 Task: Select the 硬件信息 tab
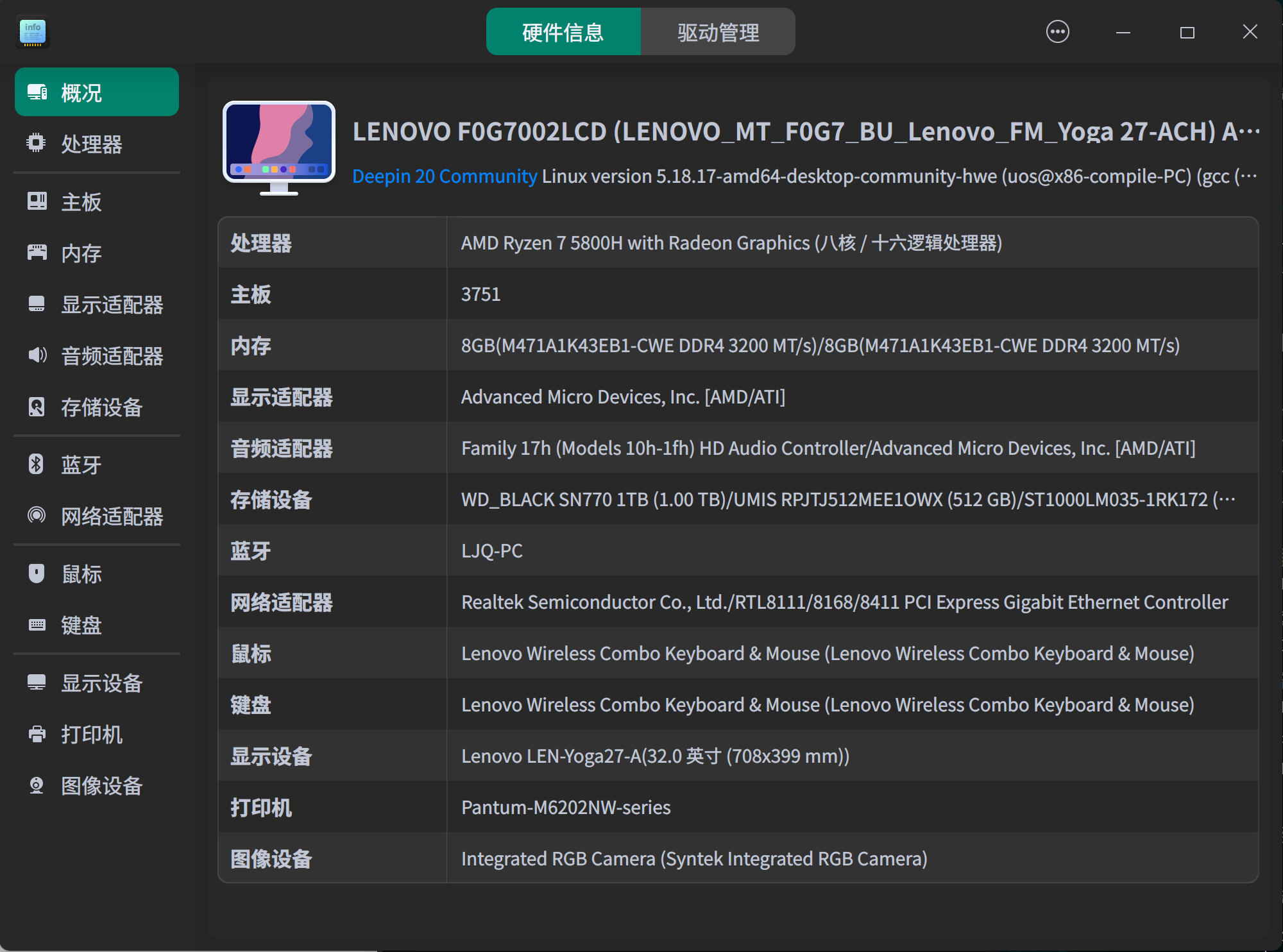[563, 32]
